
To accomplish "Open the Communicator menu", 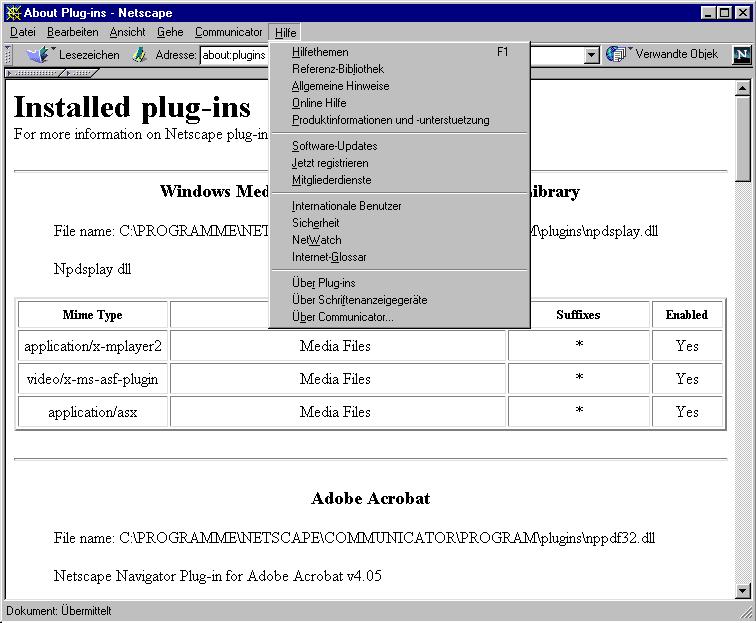I will 229,32.
